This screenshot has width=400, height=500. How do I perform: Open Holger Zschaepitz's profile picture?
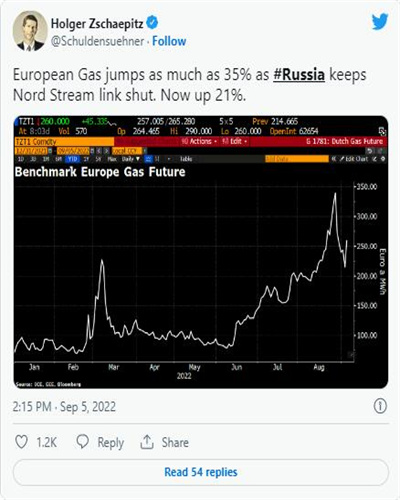(30, 31)
